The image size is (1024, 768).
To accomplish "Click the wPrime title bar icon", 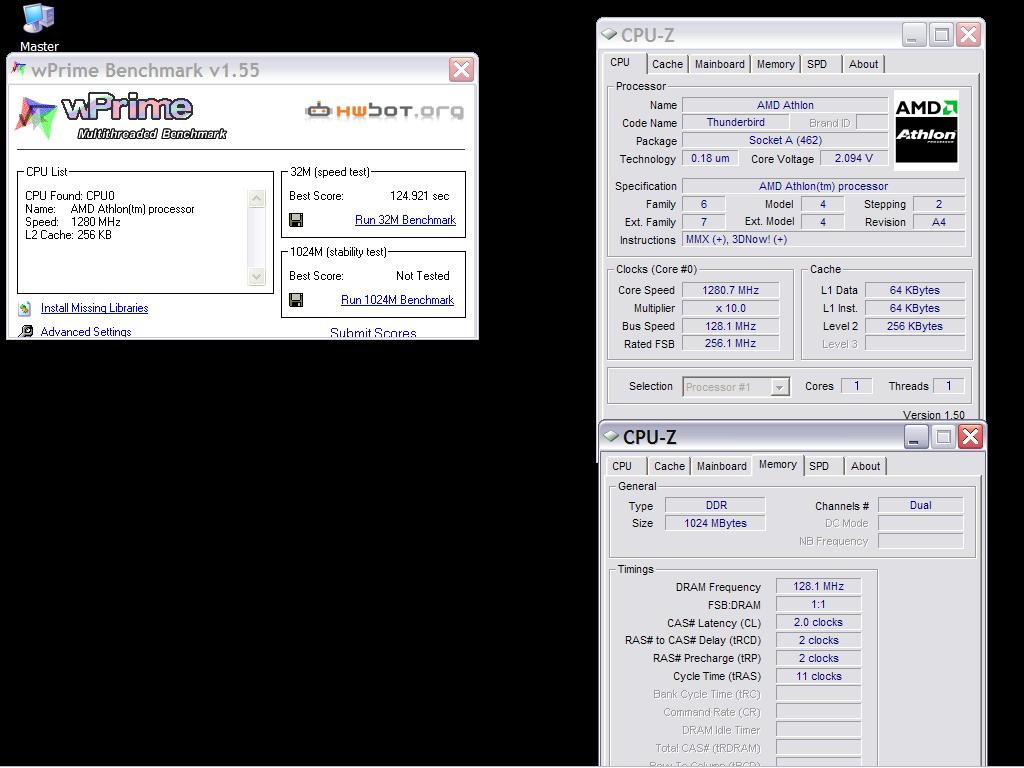I will point(19,69).
